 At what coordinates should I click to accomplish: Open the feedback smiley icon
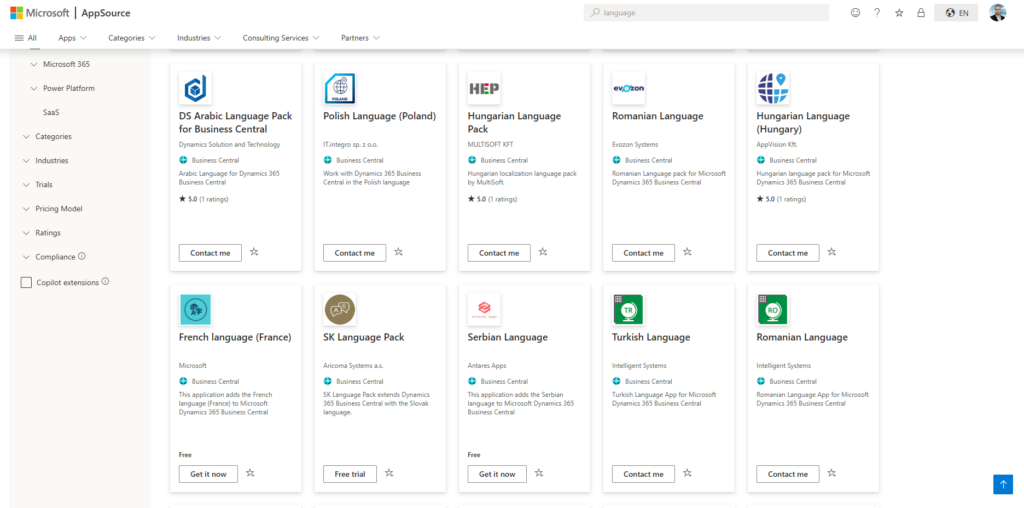point(855,12)
